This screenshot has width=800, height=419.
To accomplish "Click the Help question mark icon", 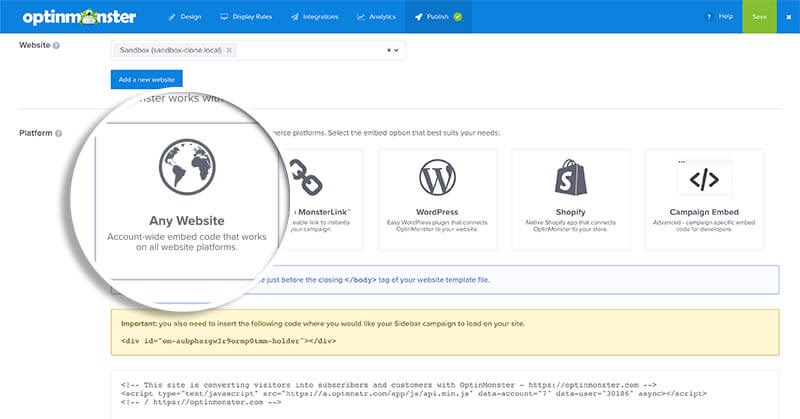I will click(709, 17).
